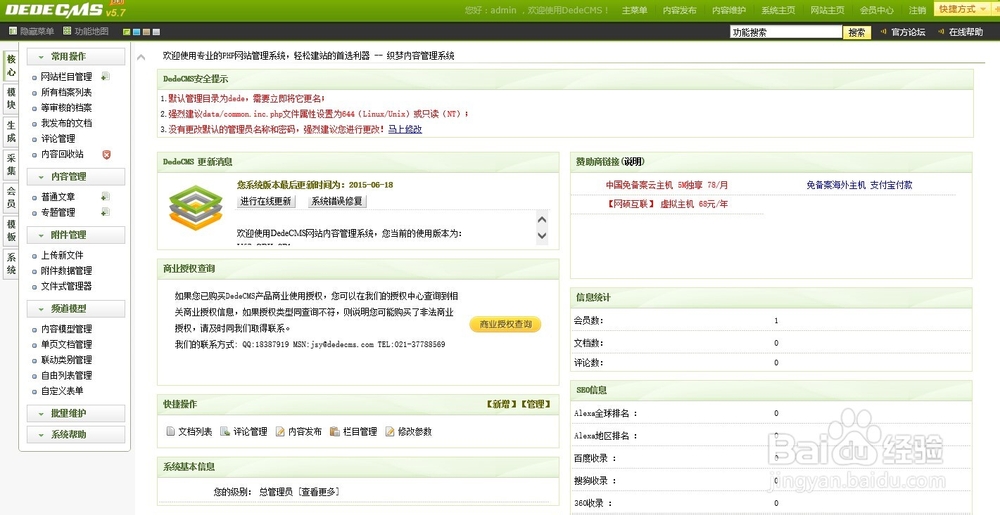Open 等审核的档案 in sidebar
Image resolution: width=1000 pixels, height=515 pixels.
(x=66, y=108)
